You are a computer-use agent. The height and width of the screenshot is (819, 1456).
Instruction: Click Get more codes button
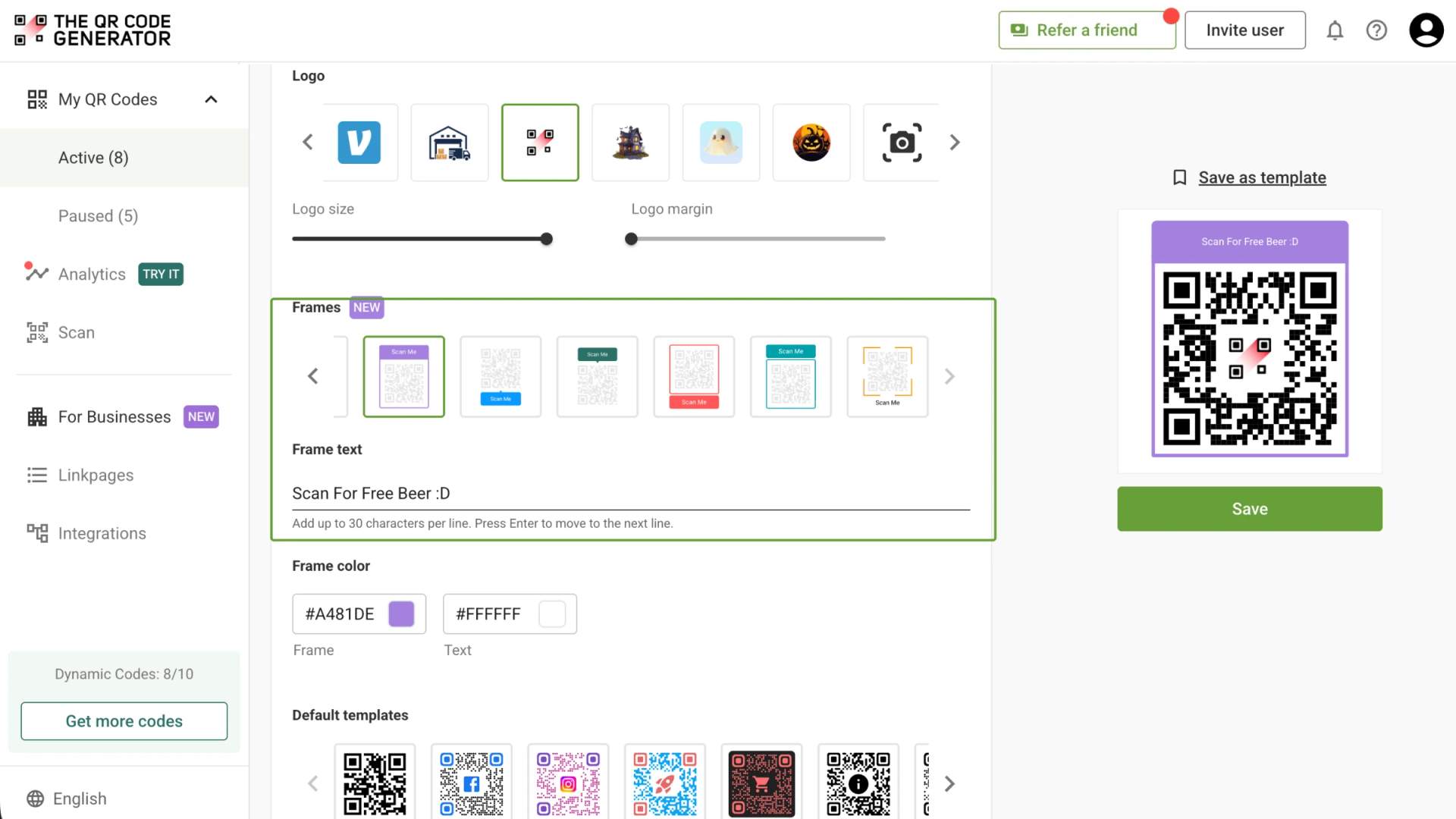point(124,721)
